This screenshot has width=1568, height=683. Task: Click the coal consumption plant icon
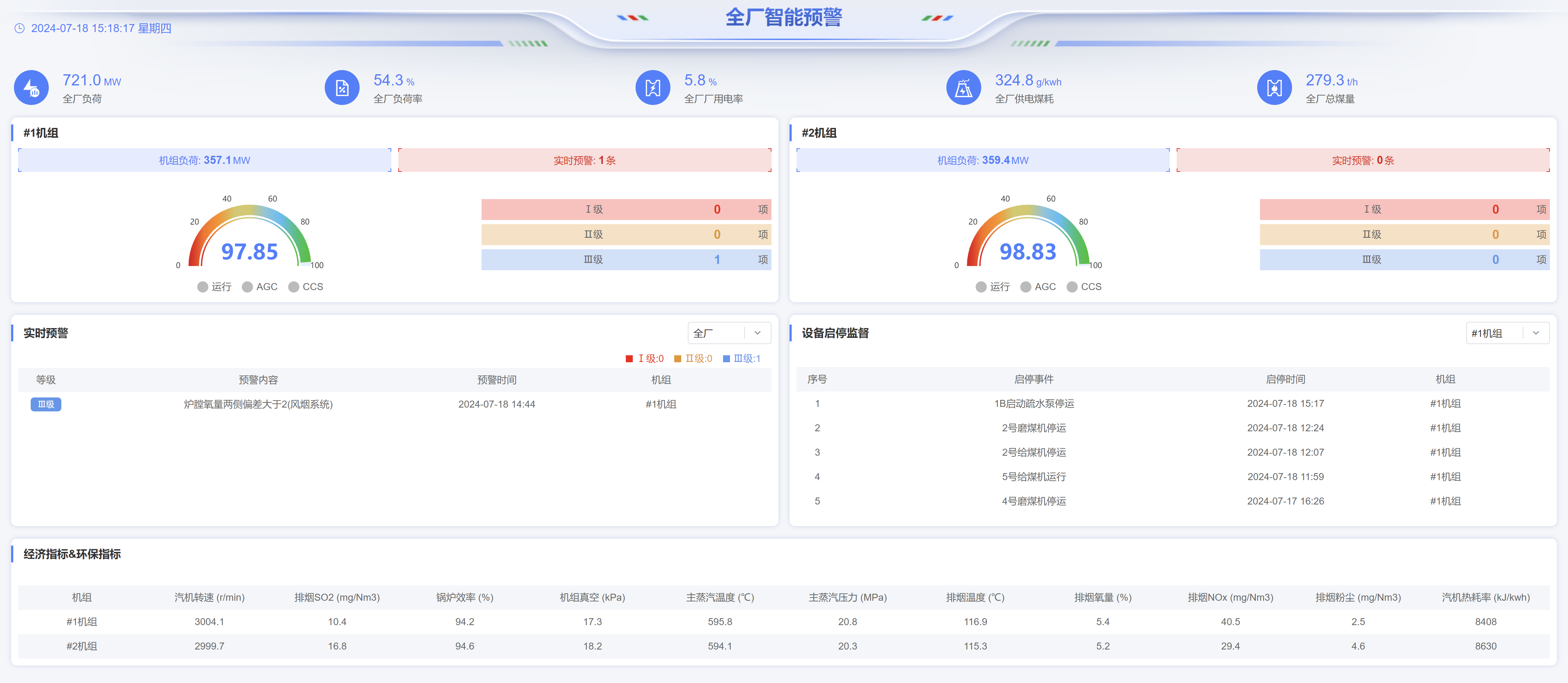(963, 88)
